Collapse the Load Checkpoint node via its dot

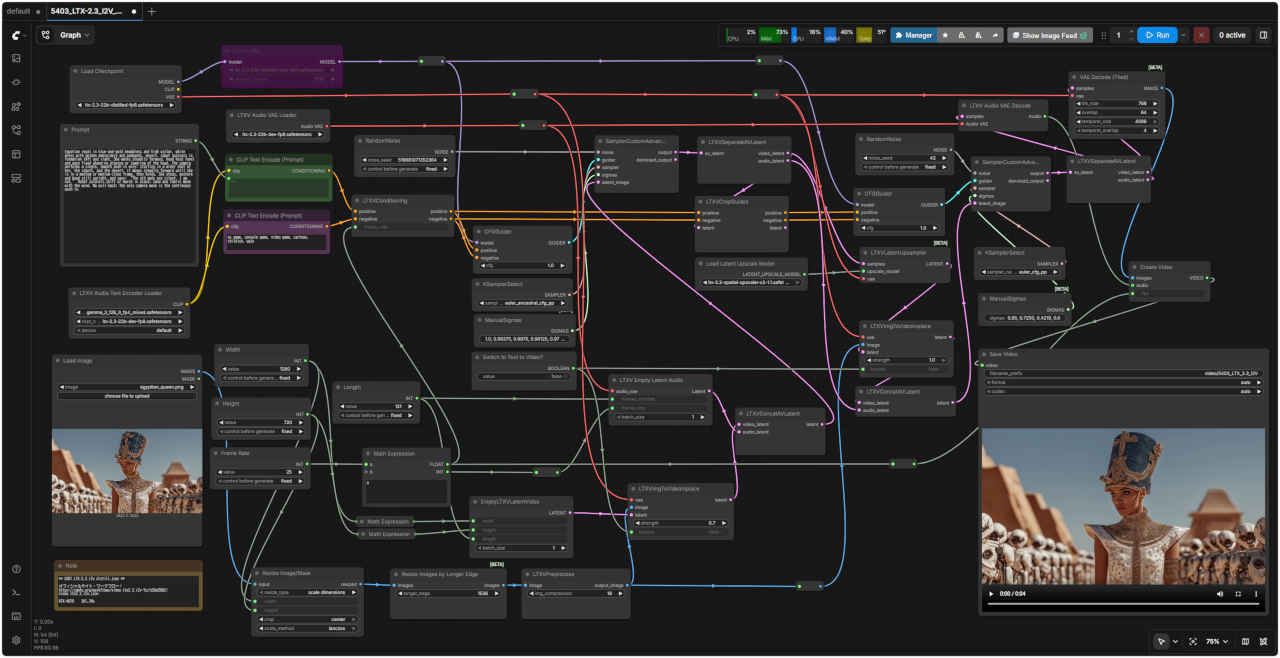pyautogui.click(x=76, y=71)
